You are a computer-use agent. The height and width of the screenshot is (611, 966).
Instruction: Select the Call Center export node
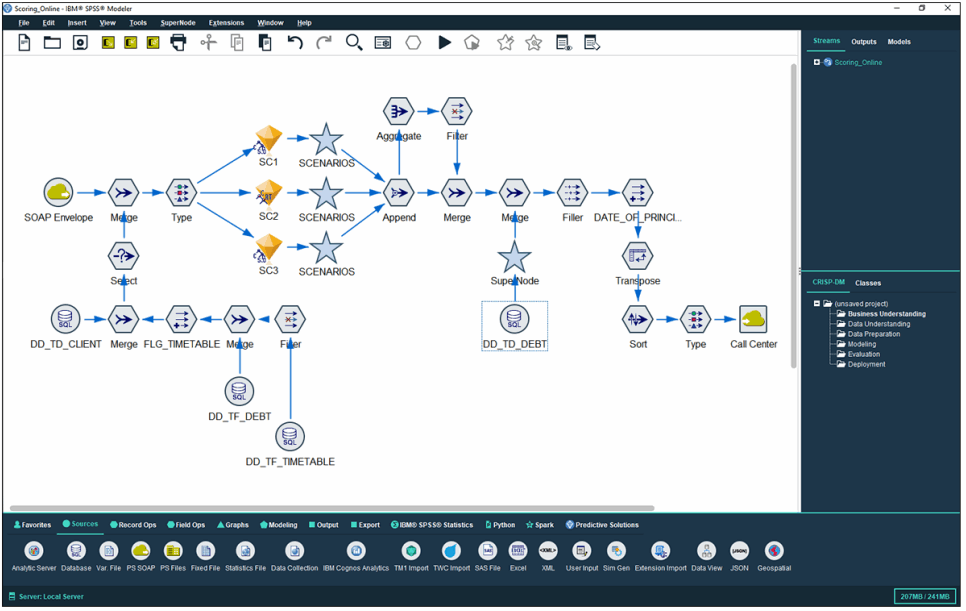tap(753, 319)
